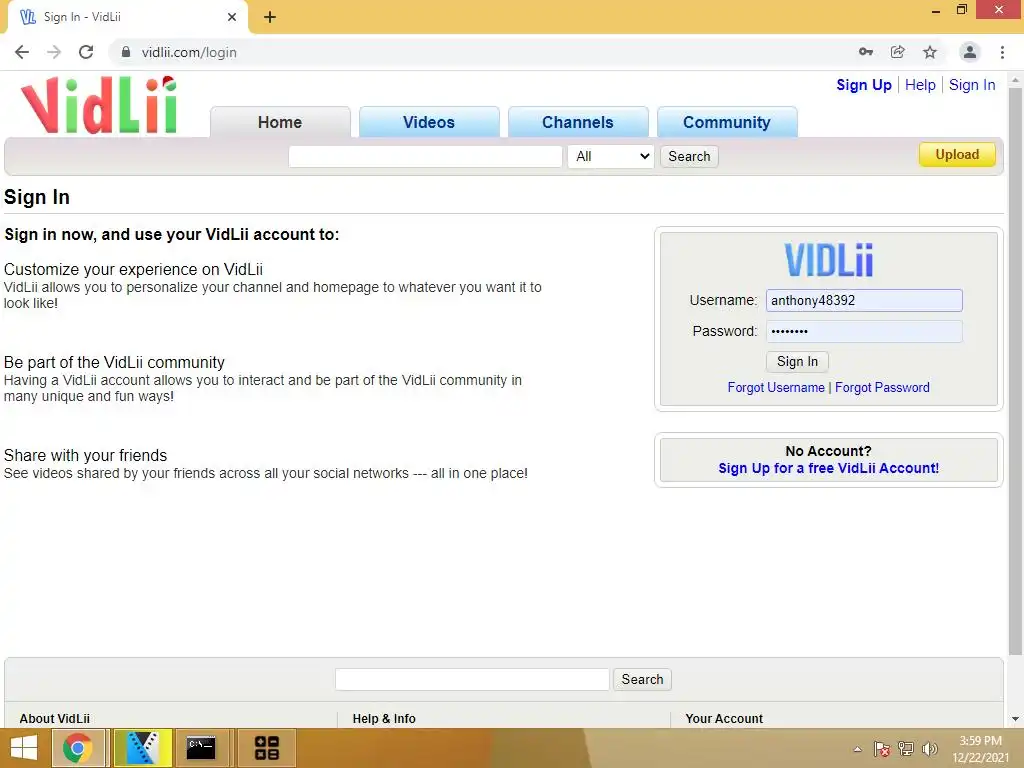Click the Sign In button in login form
The image size is (1024, 768).
click(797, 362)
